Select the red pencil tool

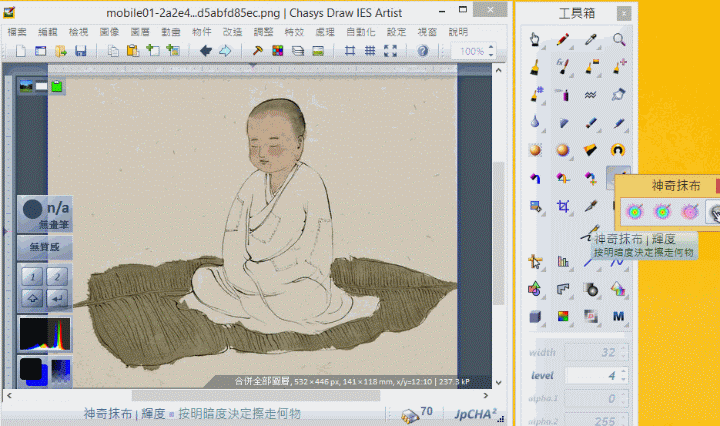coord(563,39)
